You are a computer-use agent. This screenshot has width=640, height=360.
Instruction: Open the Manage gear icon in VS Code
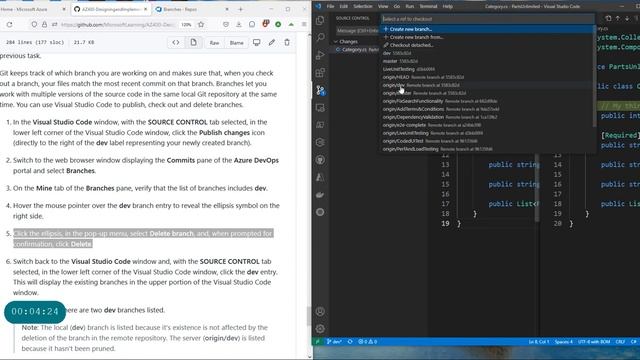(320, 329)
